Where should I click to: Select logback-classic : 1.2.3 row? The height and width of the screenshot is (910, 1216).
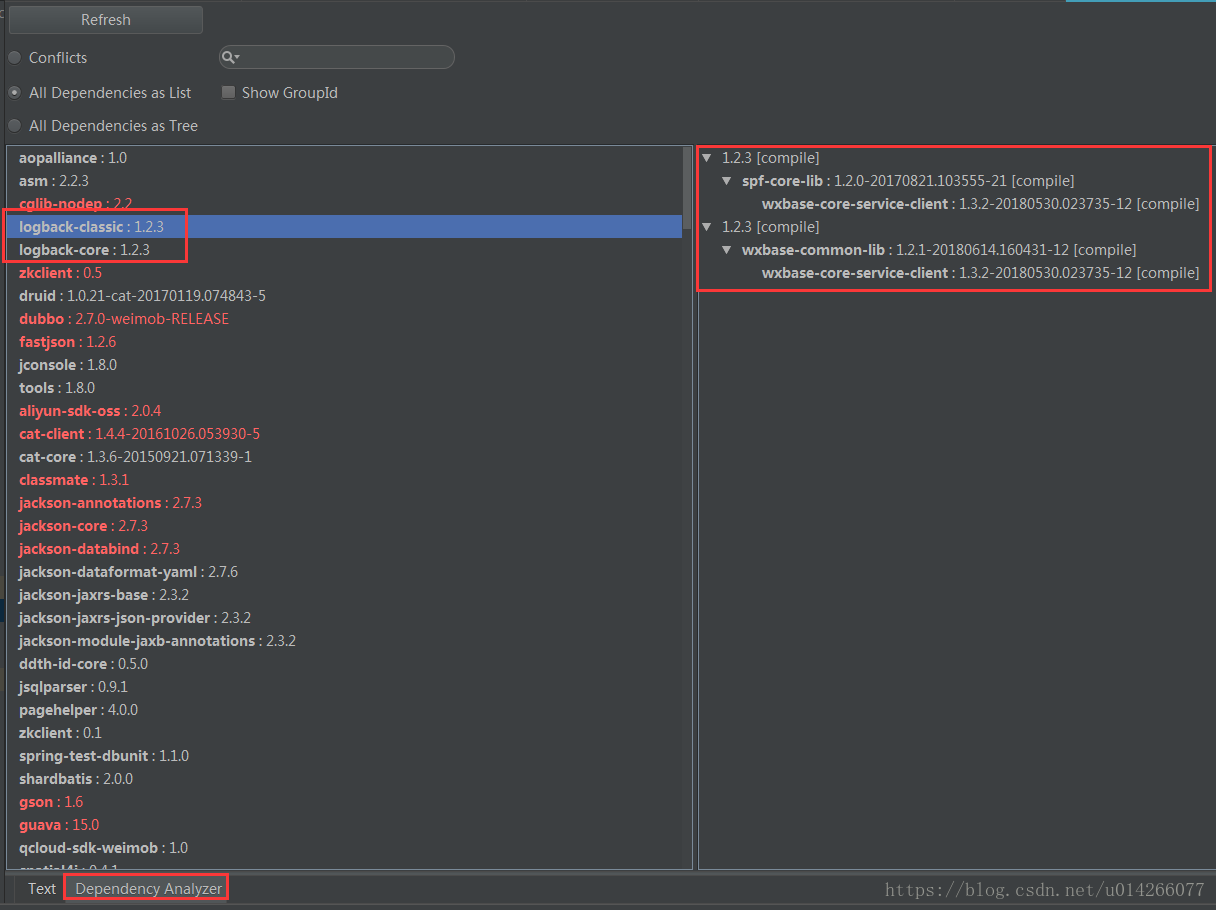pos(345,227)
